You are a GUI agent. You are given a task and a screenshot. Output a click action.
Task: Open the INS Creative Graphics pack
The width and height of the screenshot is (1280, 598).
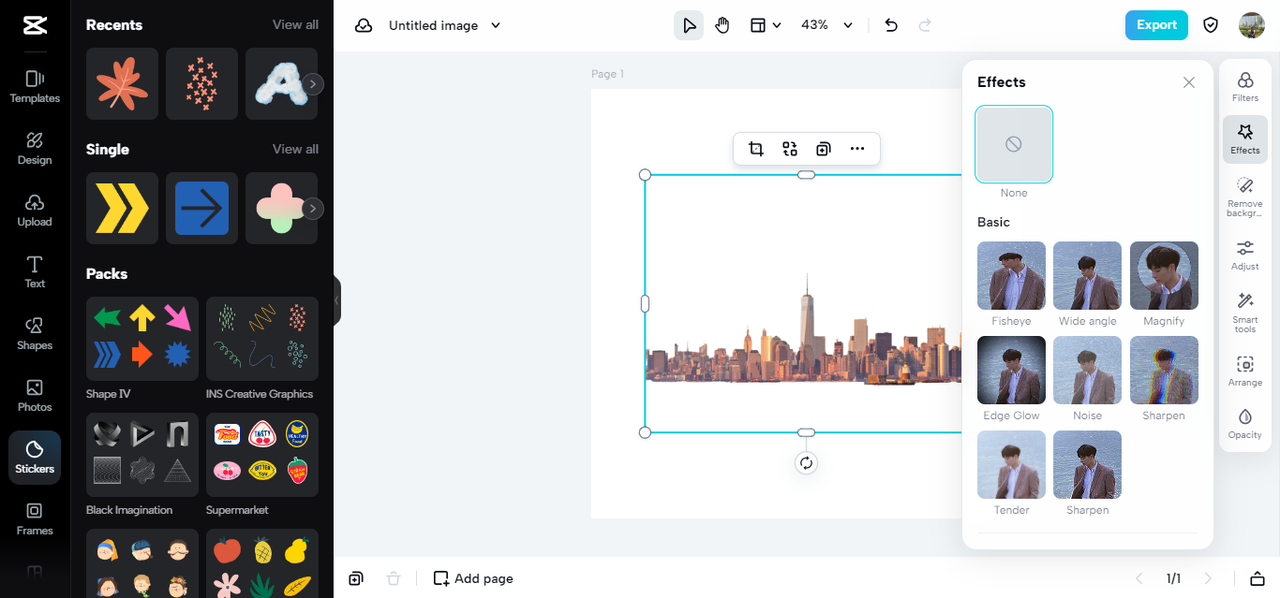coord(262,339)
